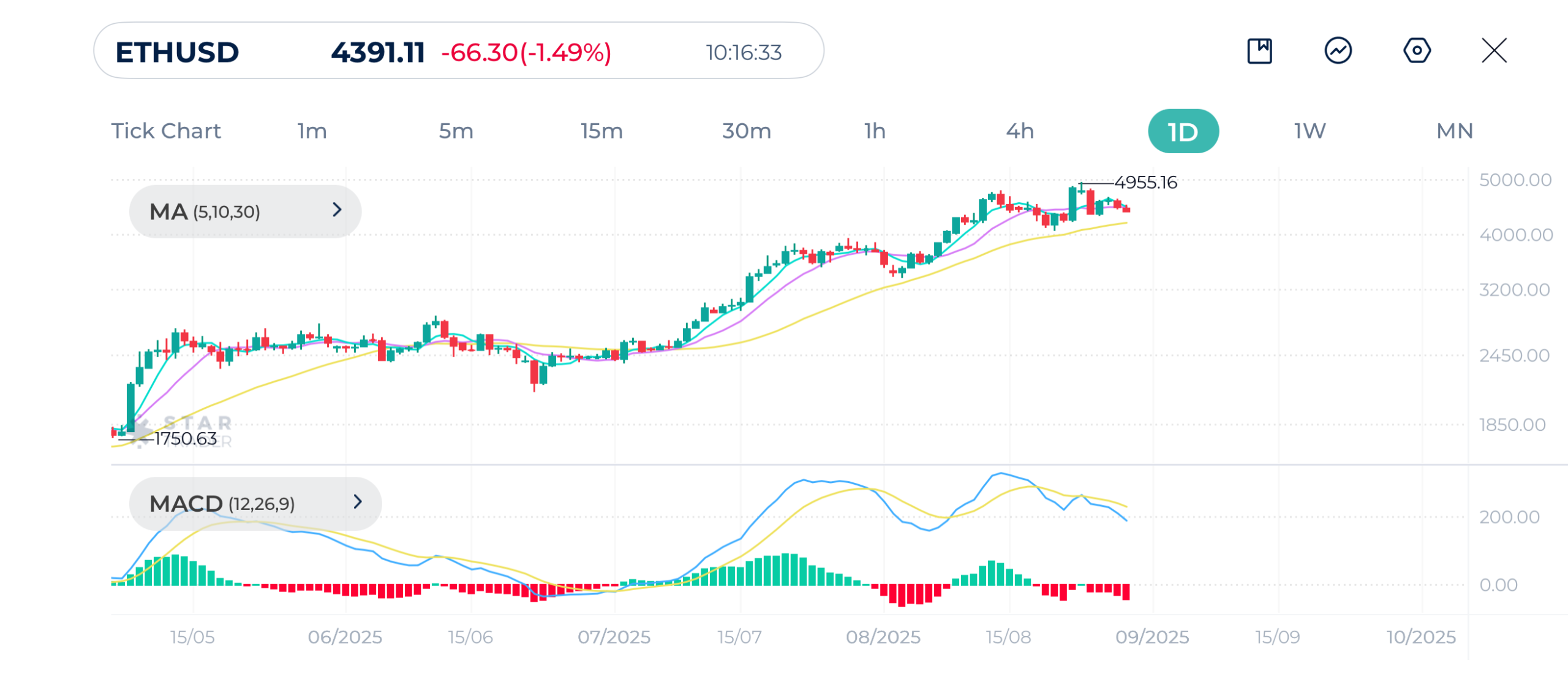1568x687 pixels.
Task: Select the 1m timeframe
Action: tap(312, 131)
